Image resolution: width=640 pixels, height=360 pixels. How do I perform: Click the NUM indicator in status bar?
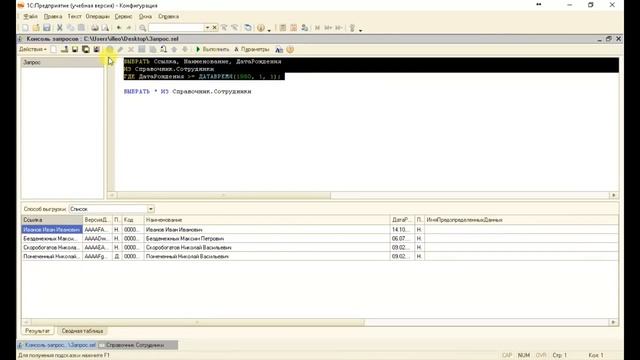pyautogui.click(x=524, y=356)
